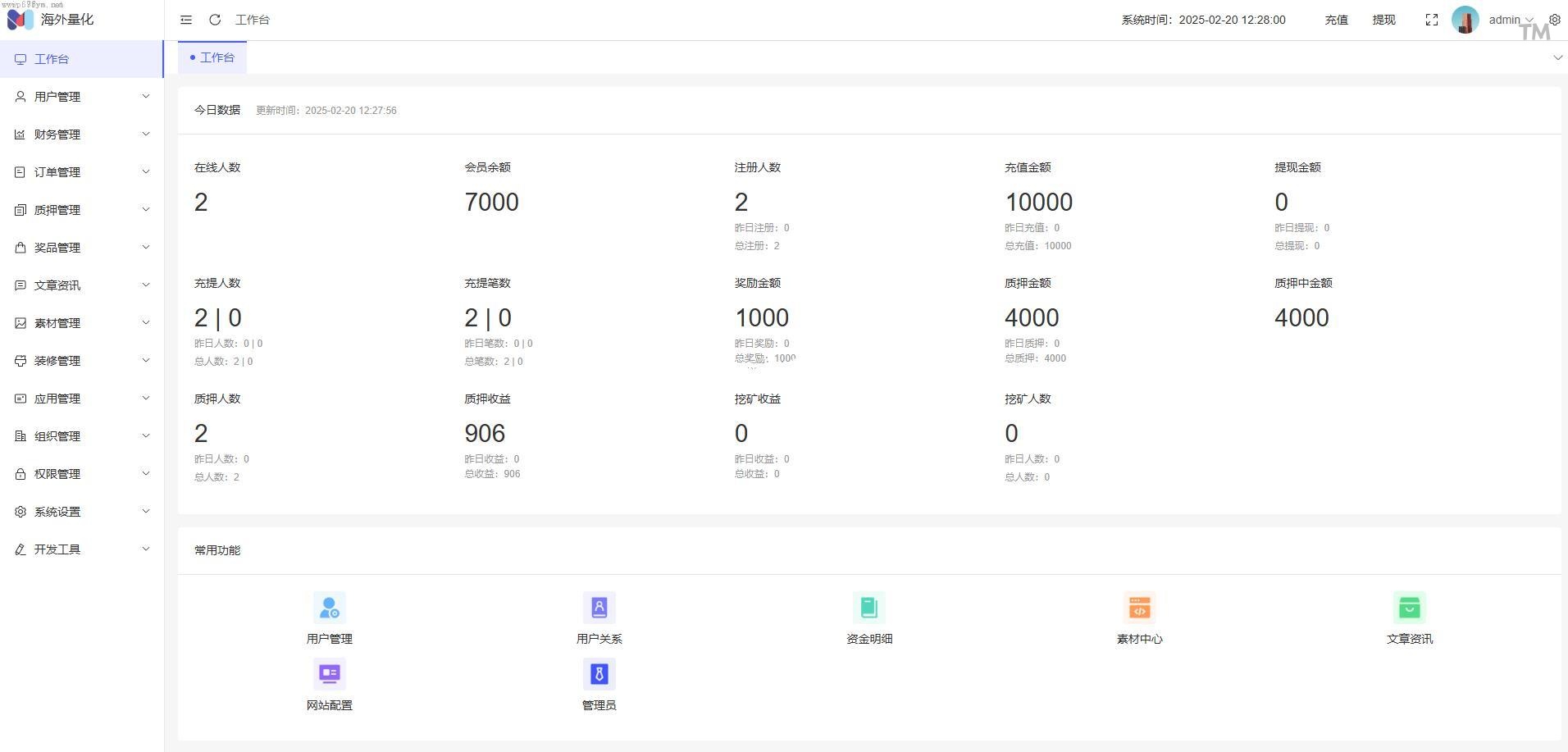Image resolution: width=1568 pixels, height=752 pixels.
Task: Click the refresh icon in top bar
Action: 215,20
